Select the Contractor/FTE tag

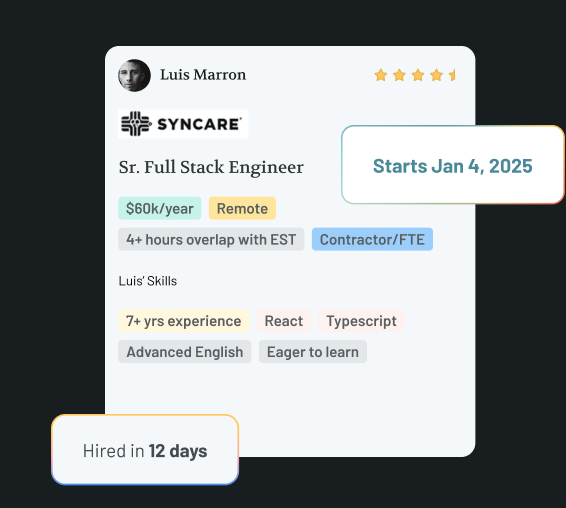[x=372, y=239]
